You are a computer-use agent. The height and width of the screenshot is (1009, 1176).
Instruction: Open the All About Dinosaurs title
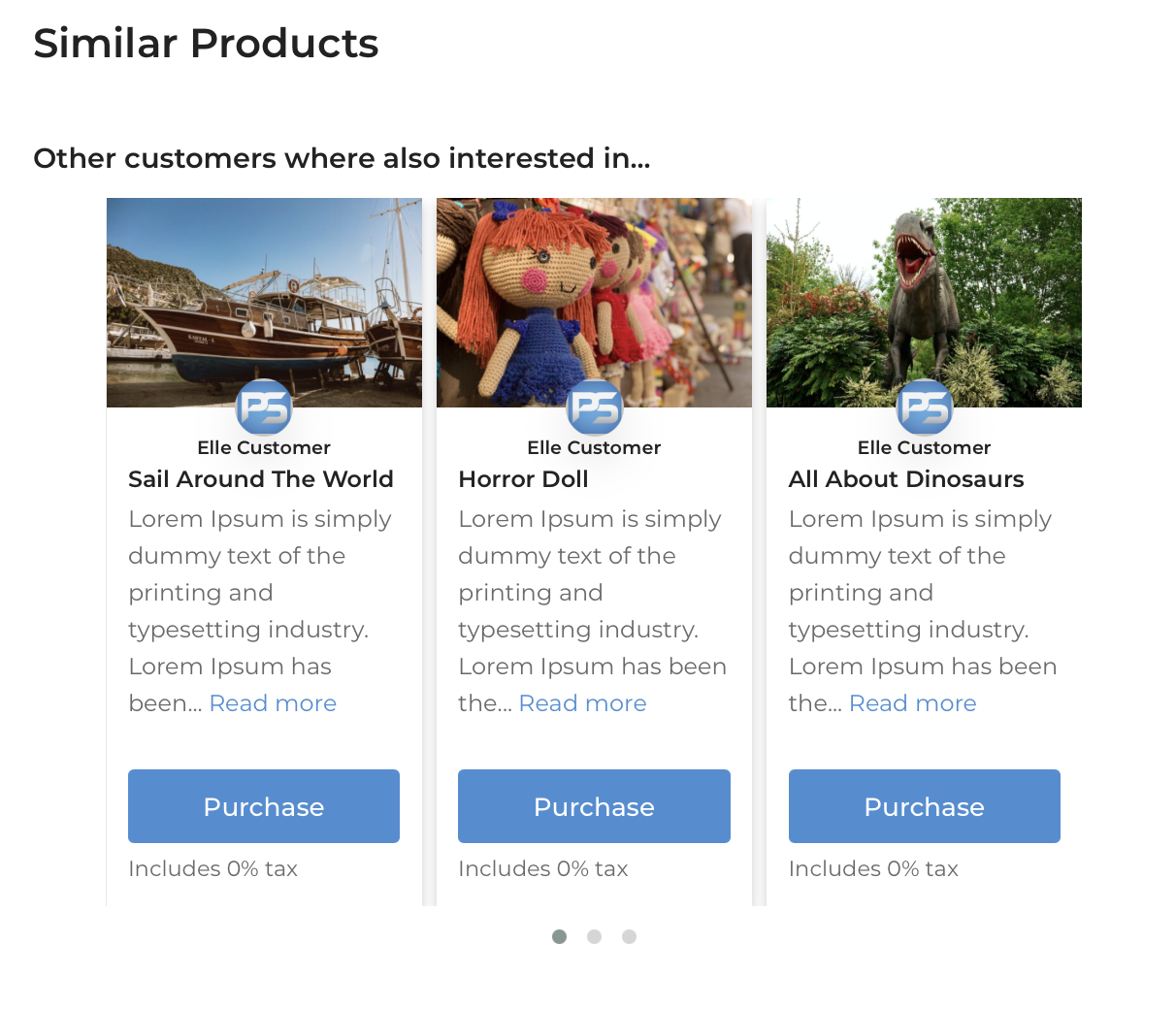906,479
